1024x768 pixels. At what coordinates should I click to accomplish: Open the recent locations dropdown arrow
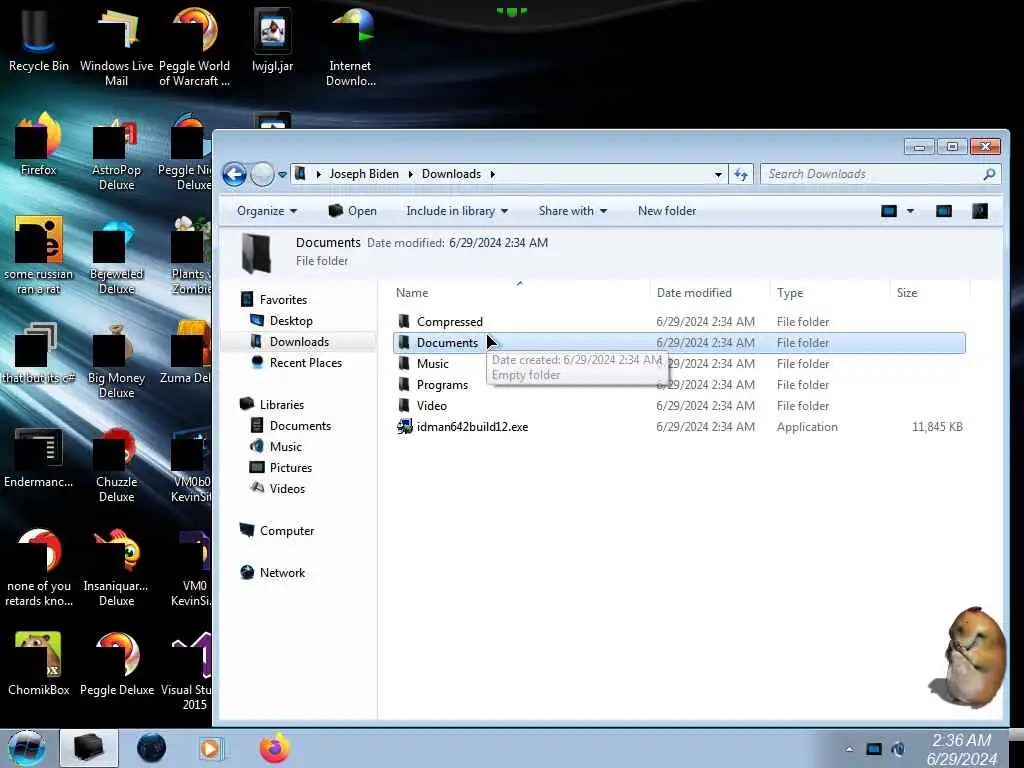[282, 174]
